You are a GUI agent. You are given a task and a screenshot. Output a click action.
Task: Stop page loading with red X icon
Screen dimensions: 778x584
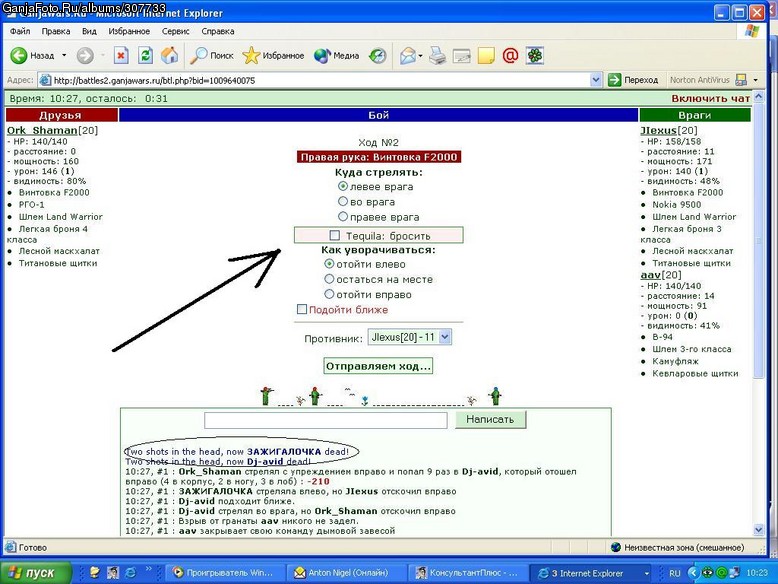[x=121, y=56]
